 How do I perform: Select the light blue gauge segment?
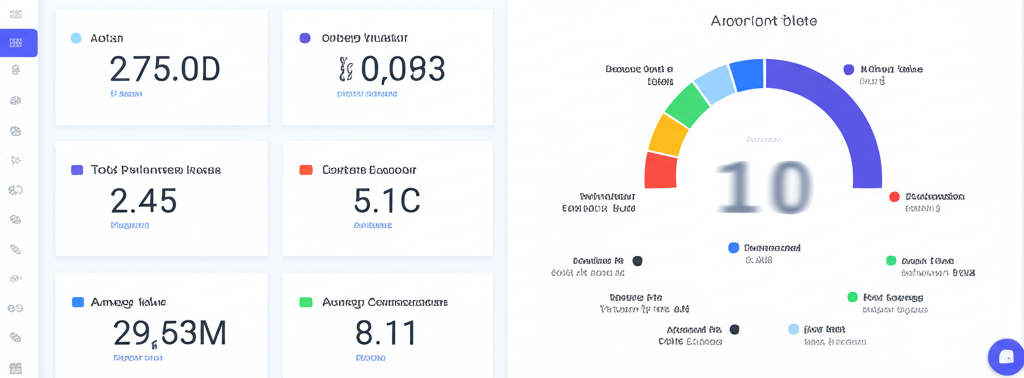(714, 84)
